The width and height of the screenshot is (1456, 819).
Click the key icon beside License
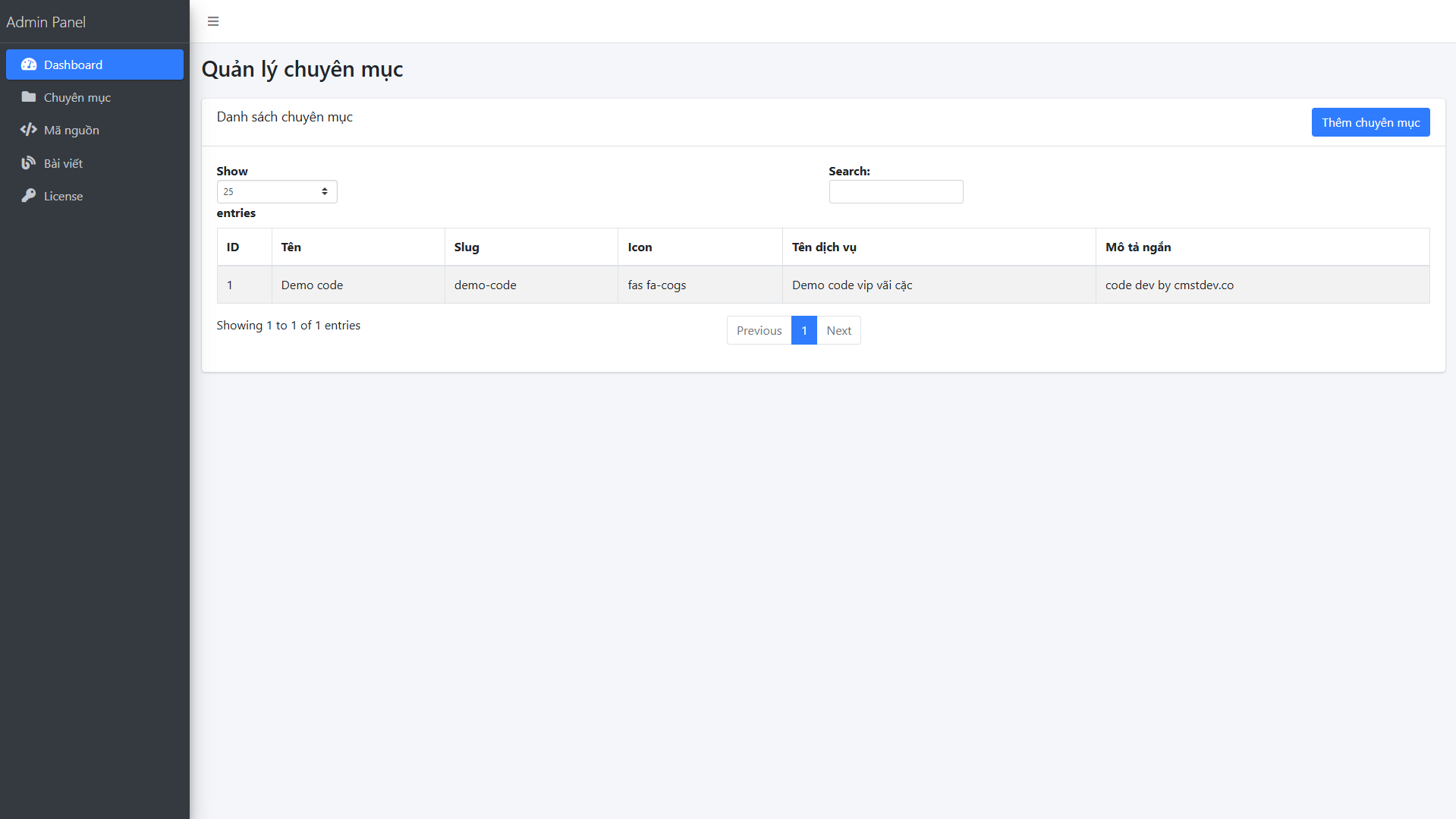pos(29,196)
